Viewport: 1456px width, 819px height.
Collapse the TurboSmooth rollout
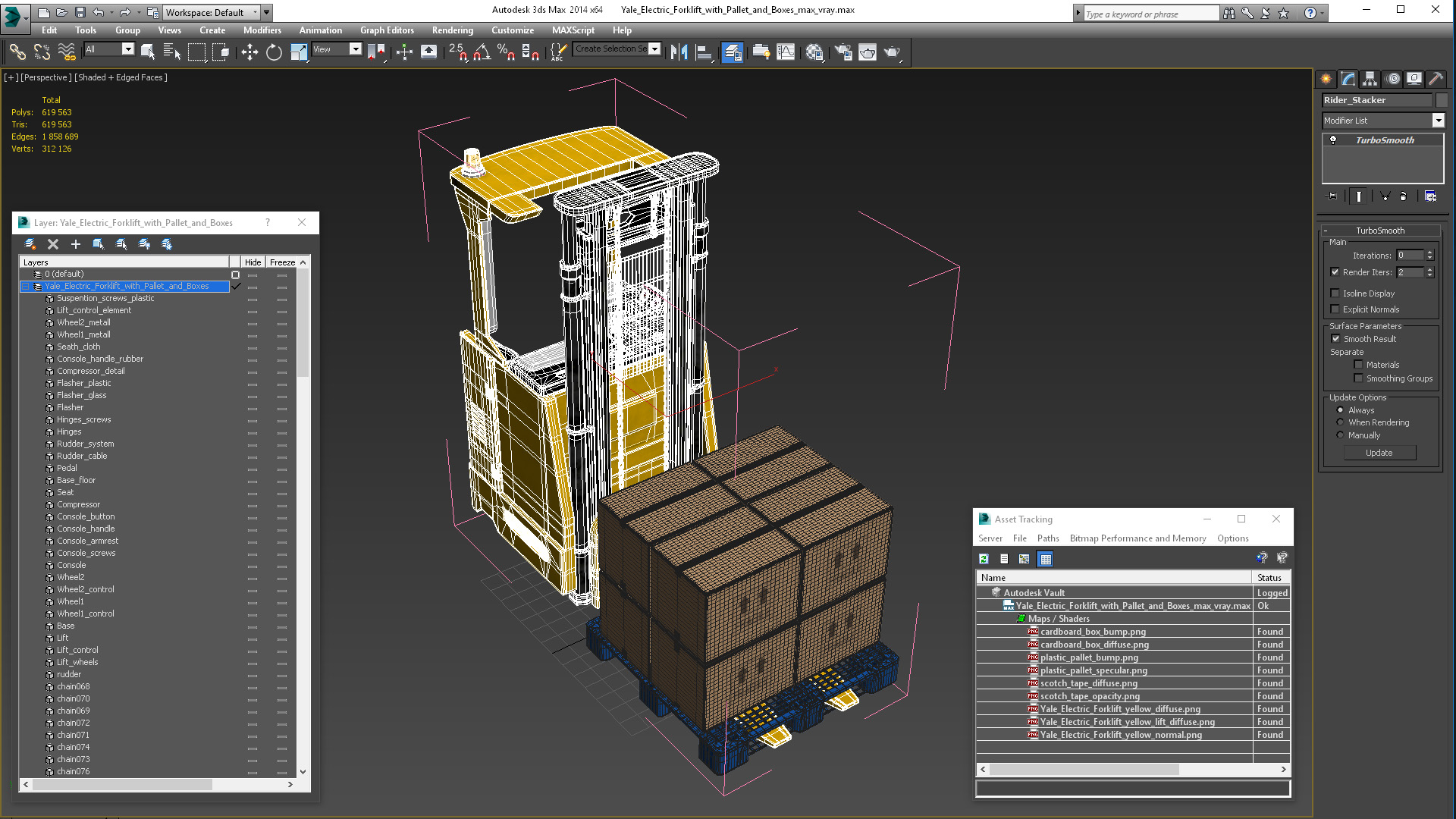[x=1326, y=231]
